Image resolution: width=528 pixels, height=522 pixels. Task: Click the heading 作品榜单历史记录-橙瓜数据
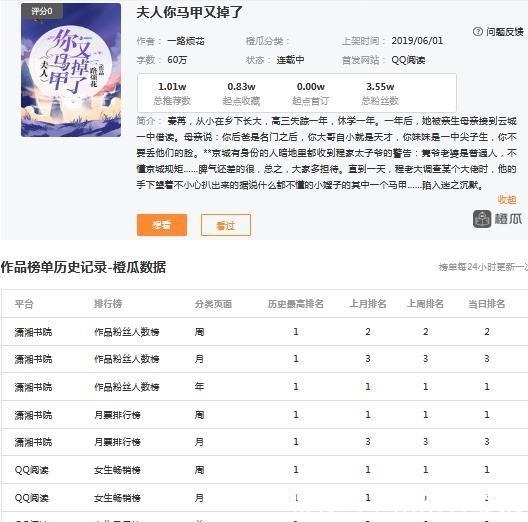[x=83, y=267]
